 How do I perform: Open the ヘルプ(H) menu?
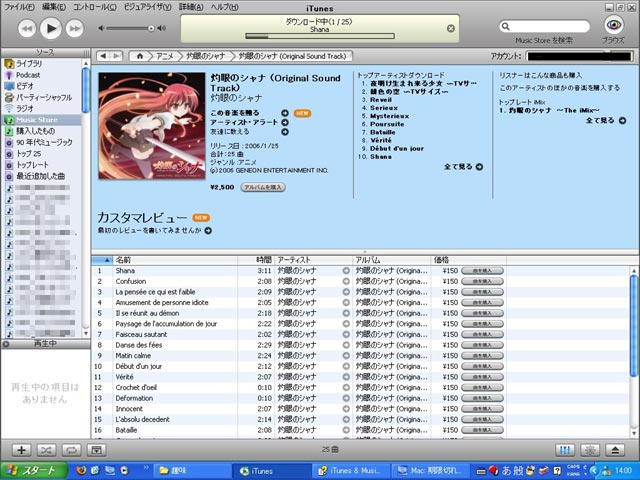click(x=224, y=7)
